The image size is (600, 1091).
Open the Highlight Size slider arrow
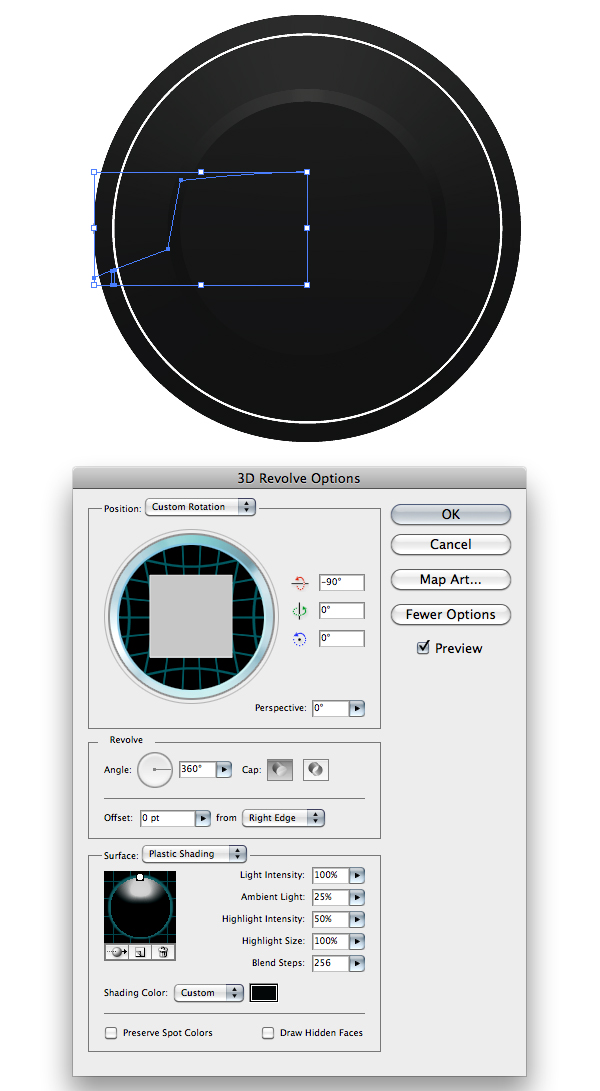(356, 941)
